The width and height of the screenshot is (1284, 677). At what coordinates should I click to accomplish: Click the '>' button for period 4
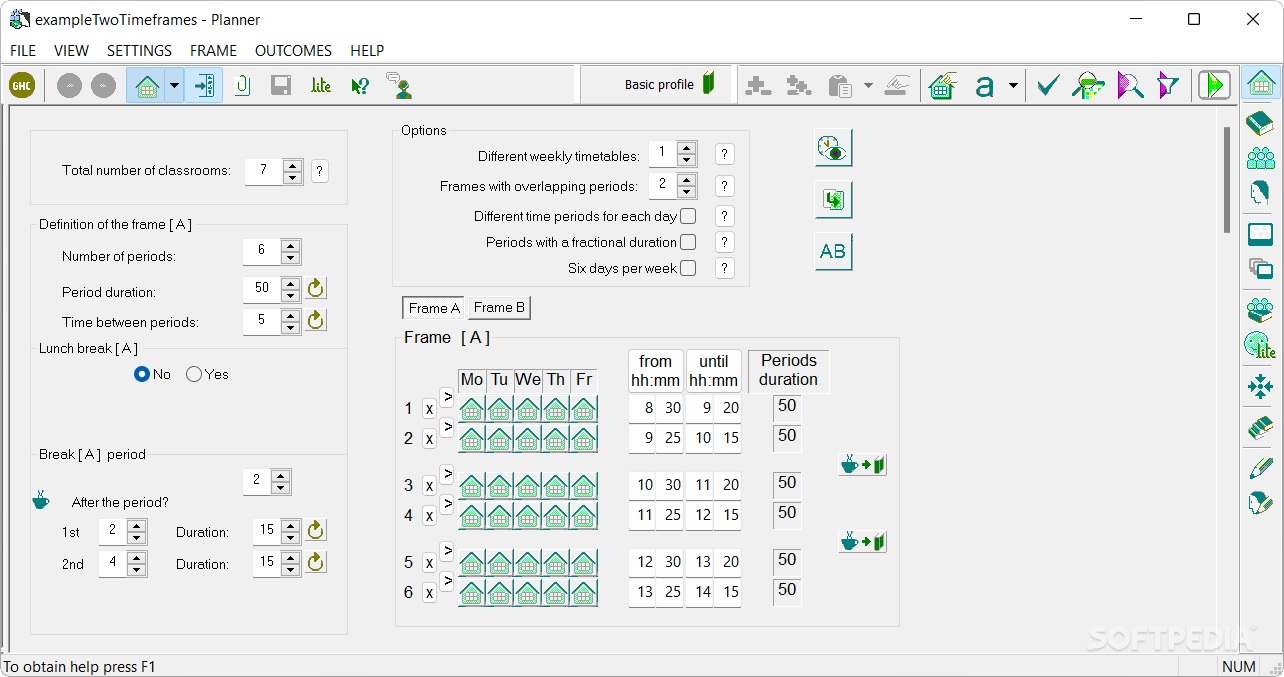[x=447, y=503]
